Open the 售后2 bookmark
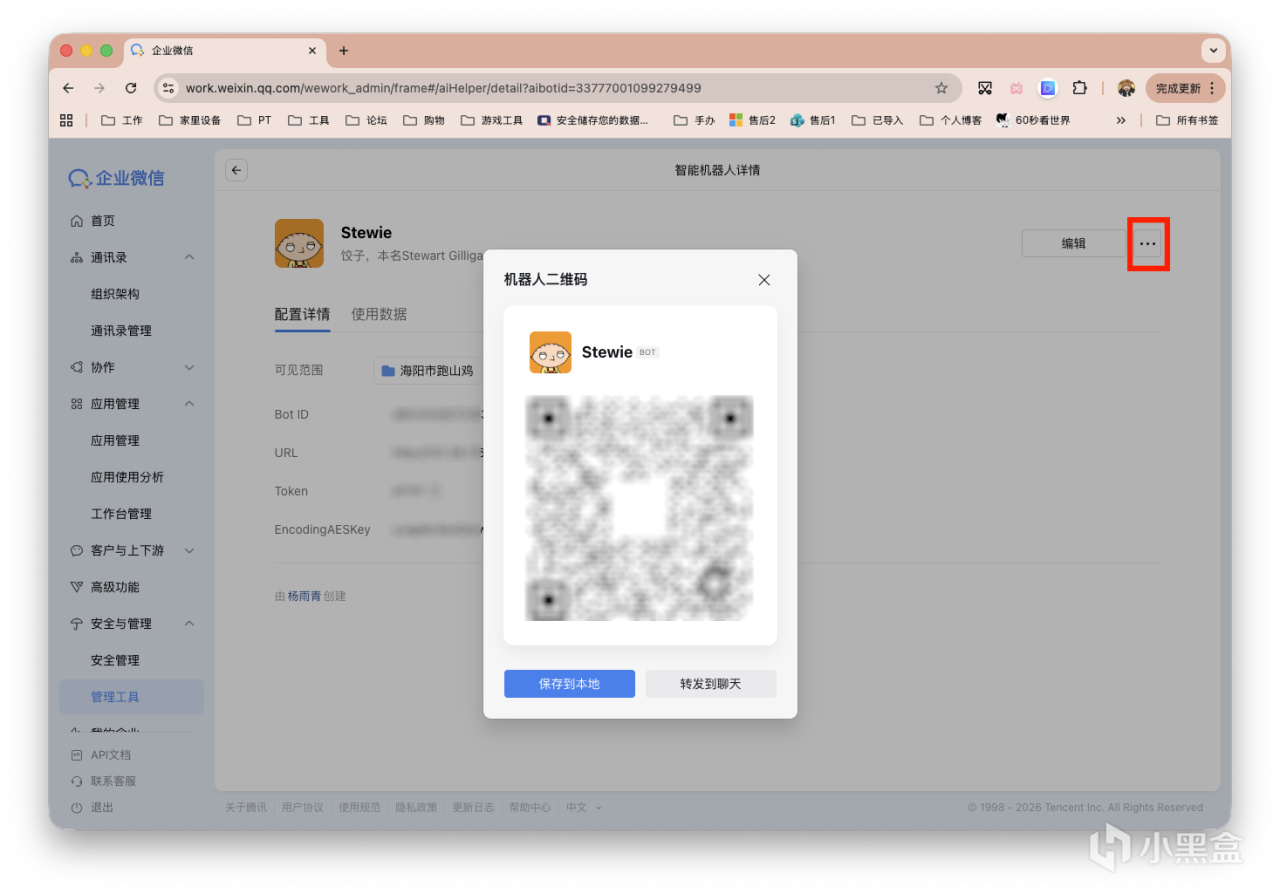This screenshot has height=894, width=1280. (x=753, y=120)
